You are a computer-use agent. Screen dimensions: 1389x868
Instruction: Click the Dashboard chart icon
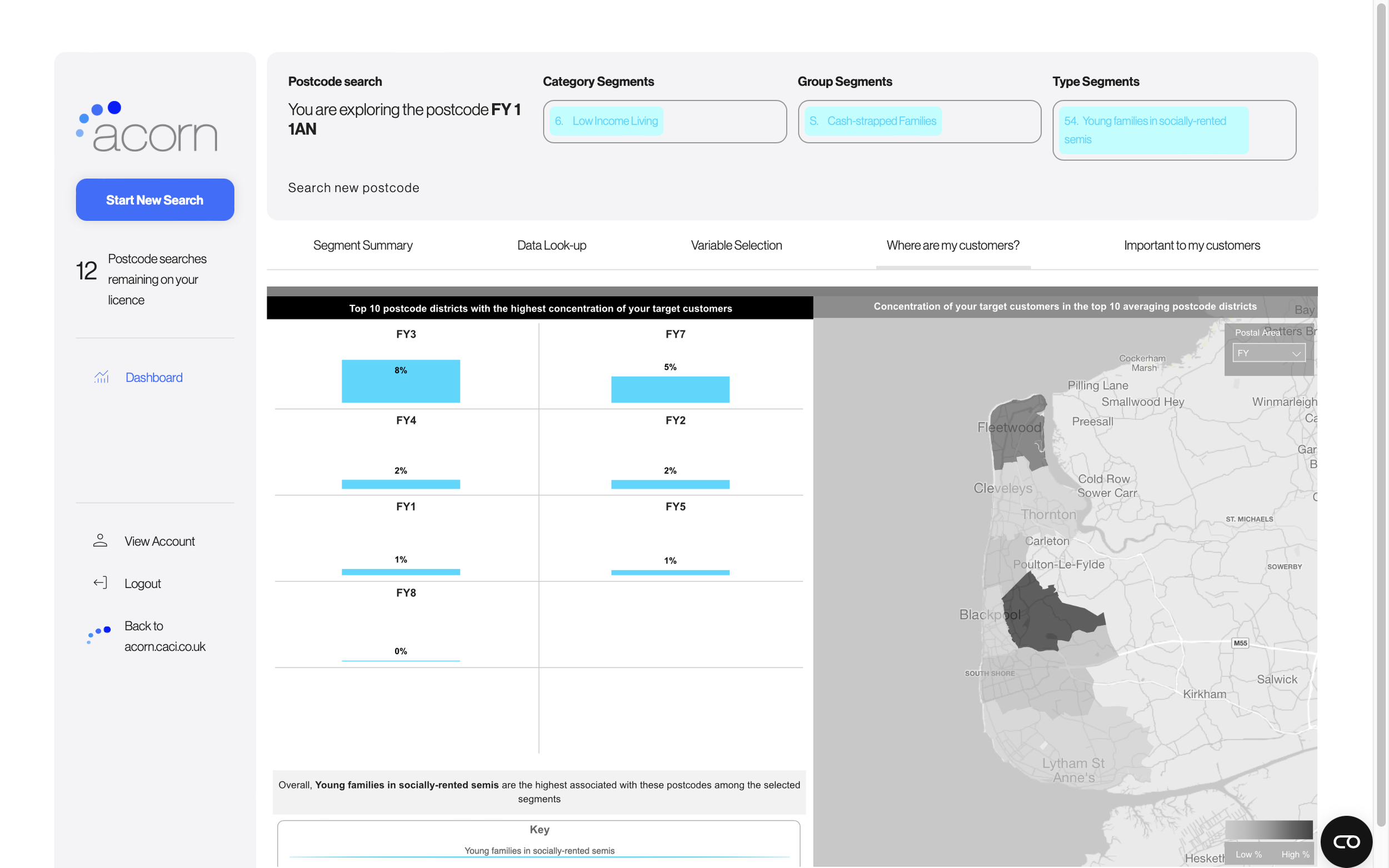pyautogui.click(x=101, y=377)
